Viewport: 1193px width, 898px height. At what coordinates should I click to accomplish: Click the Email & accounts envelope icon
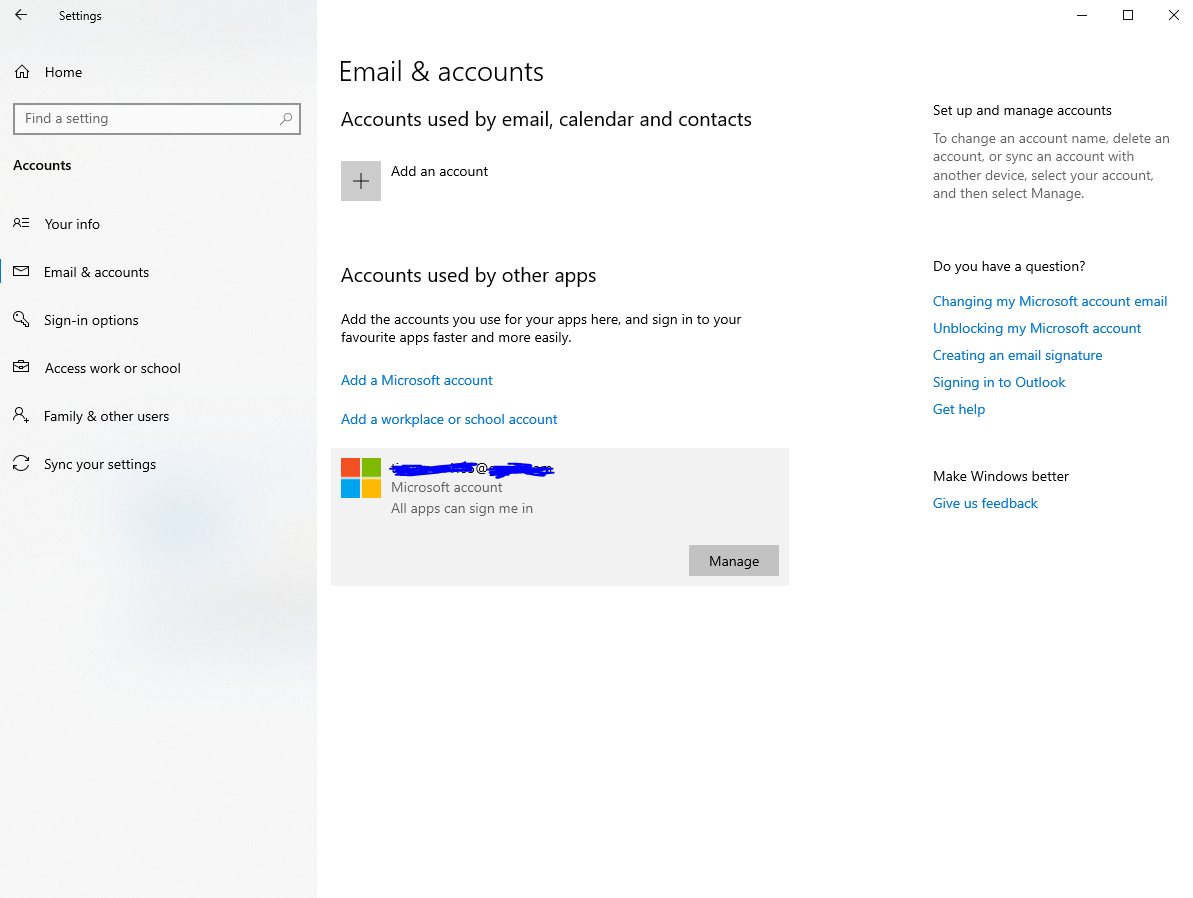(21, 272)
